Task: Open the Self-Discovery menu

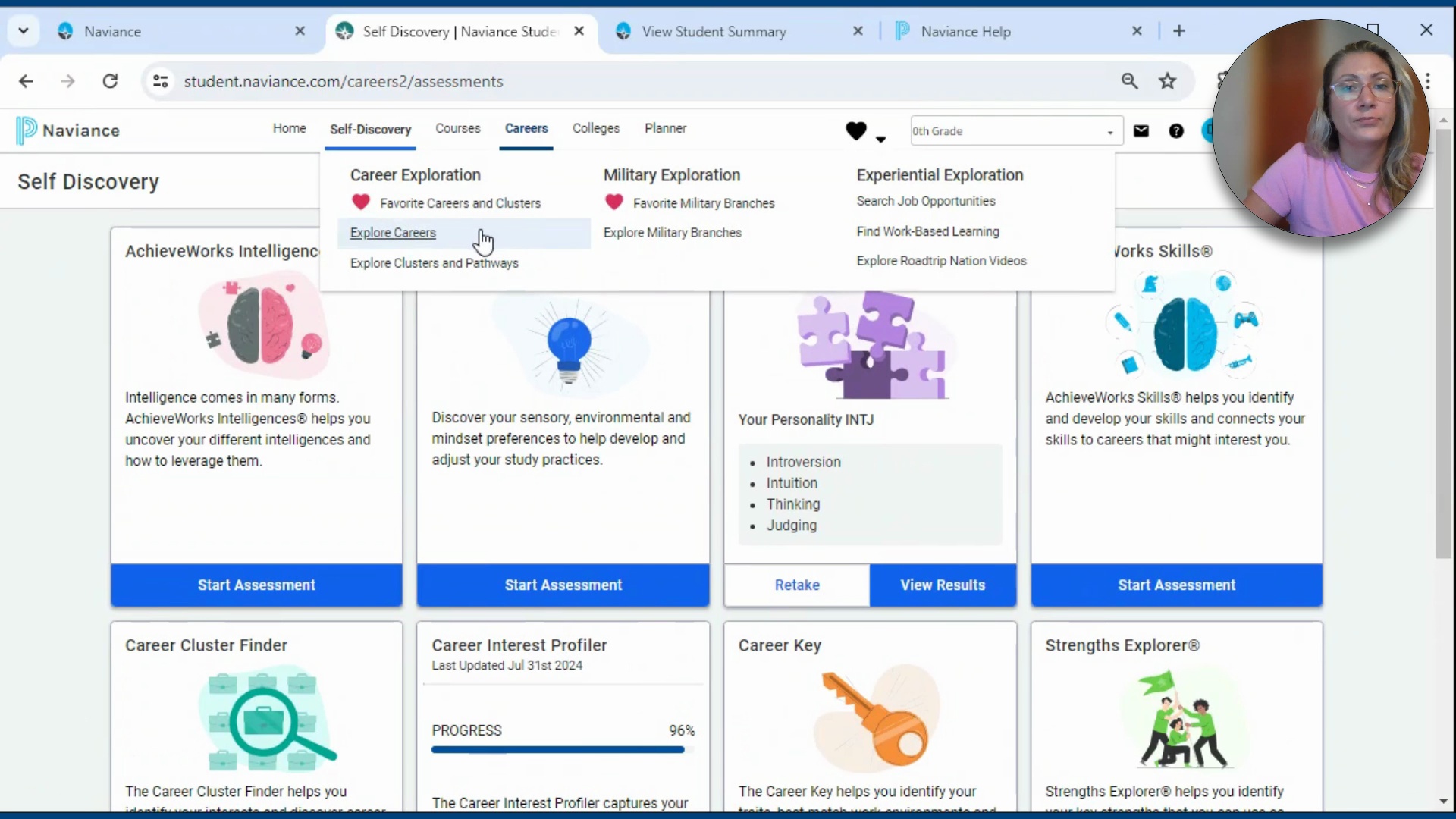Action: (x=371, y=130)
